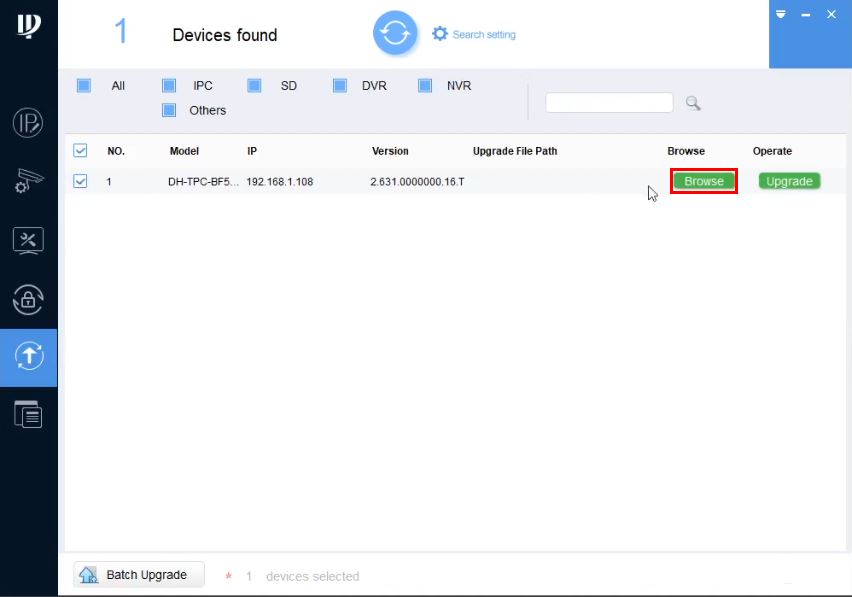Image resolution: width=852 pixels, height=597 pixels.
Task: Toggle the All device filter checkbox
Action: click(x=84, y=85)
